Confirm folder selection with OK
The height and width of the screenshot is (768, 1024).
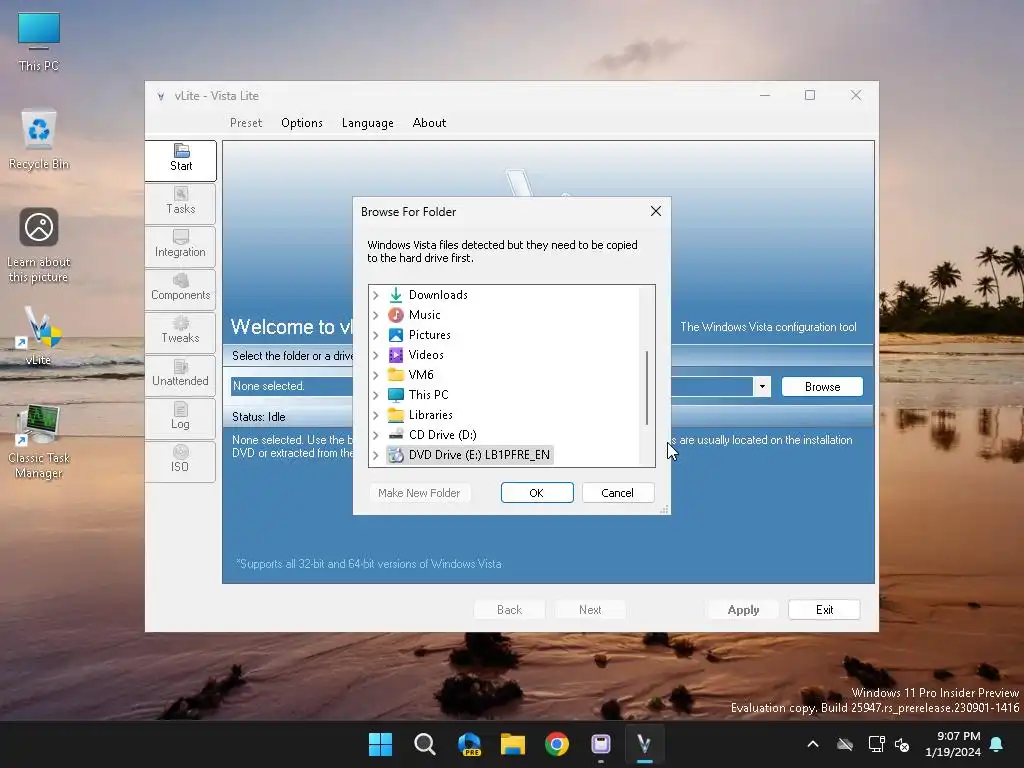click(537, 492)
